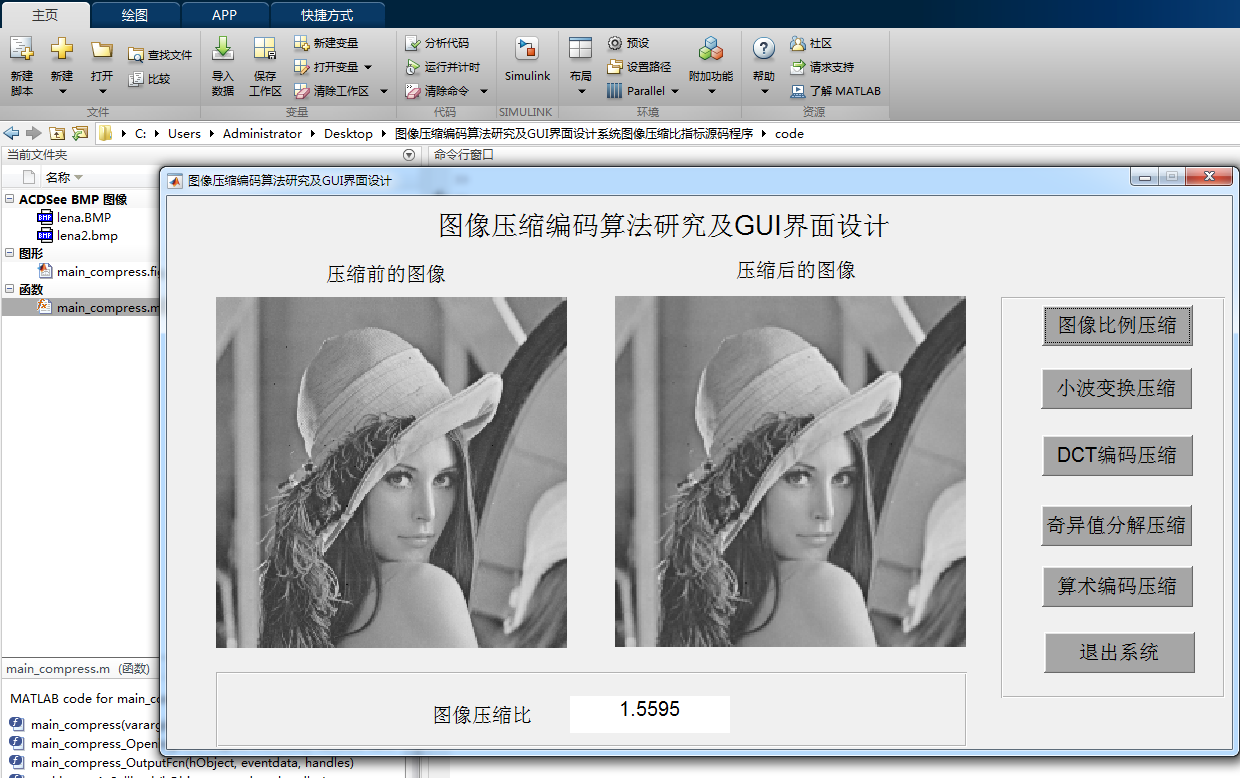The height and width of the screenshot is (778, 1240).
Task: Open the 附加功能 (Add-Ons) dropdown
Action: coord(711,93)
